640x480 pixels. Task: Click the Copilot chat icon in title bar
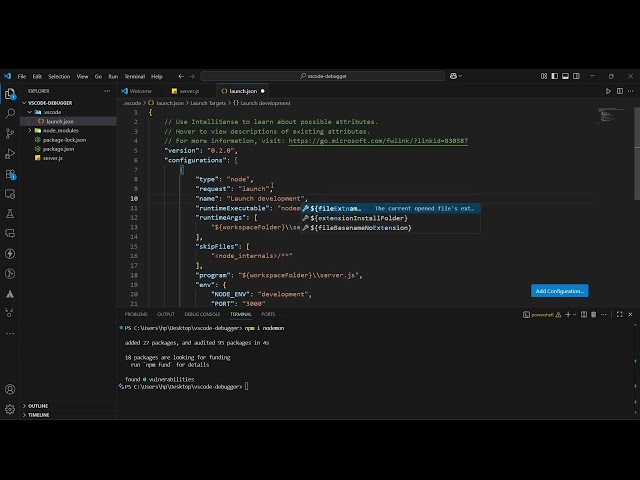pyautogui.click(x=453, y=76)
